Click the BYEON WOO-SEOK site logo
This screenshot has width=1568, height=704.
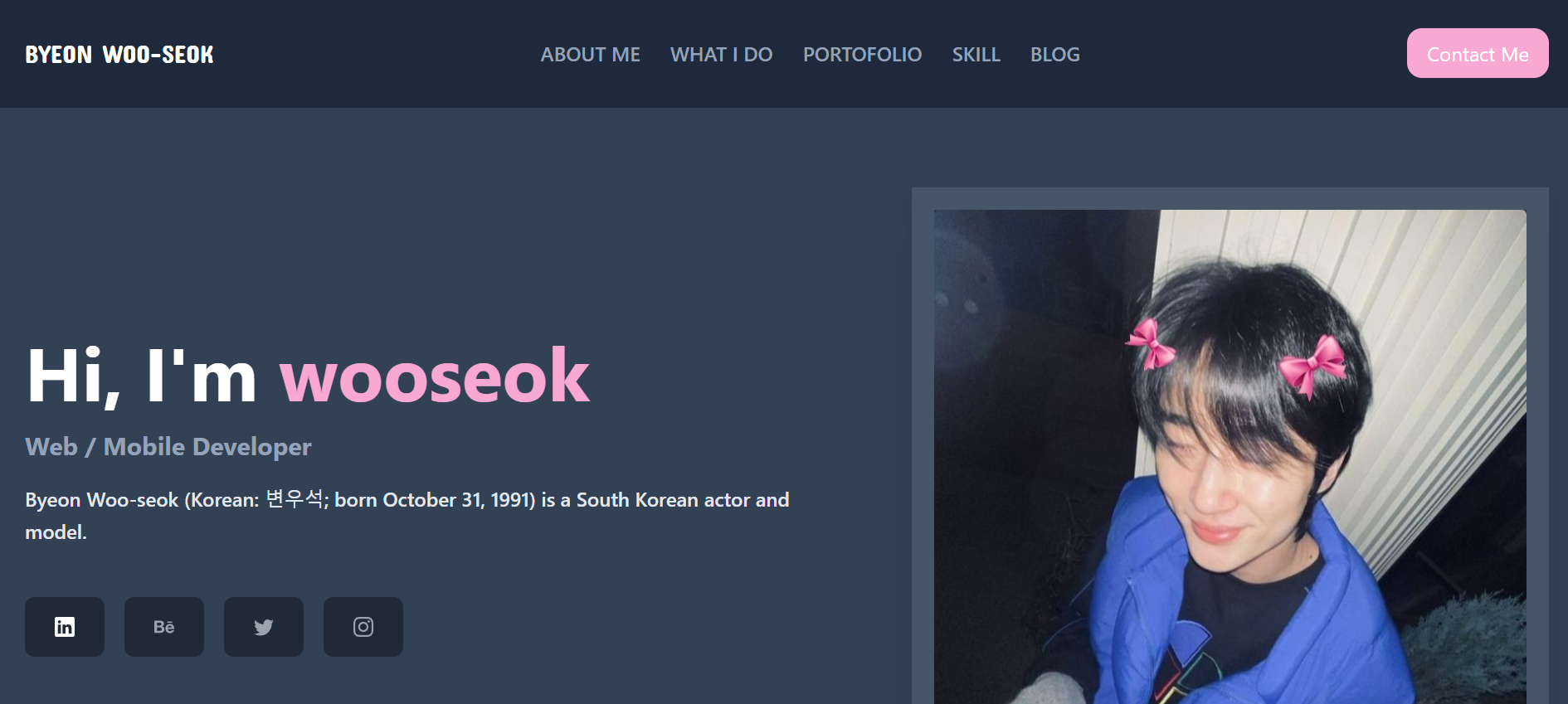[119, 55]
